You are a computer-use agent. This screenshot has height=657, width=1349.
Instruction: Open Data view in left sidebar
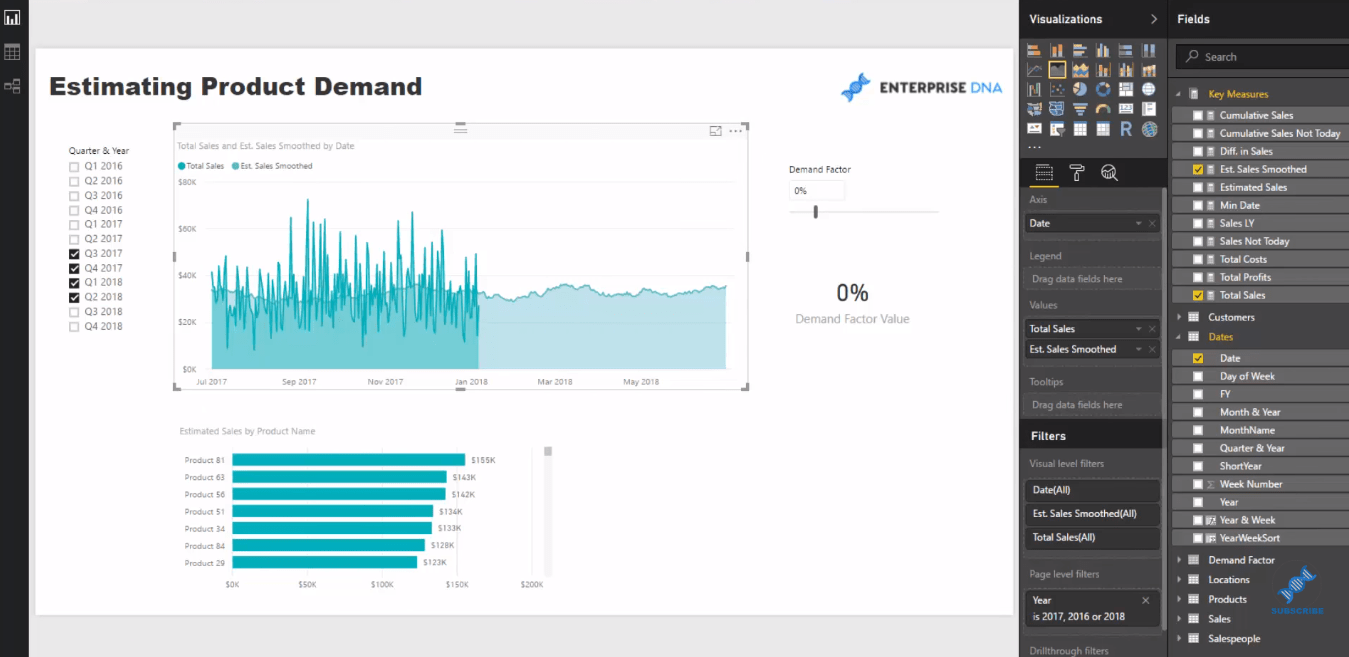[12, 52]
